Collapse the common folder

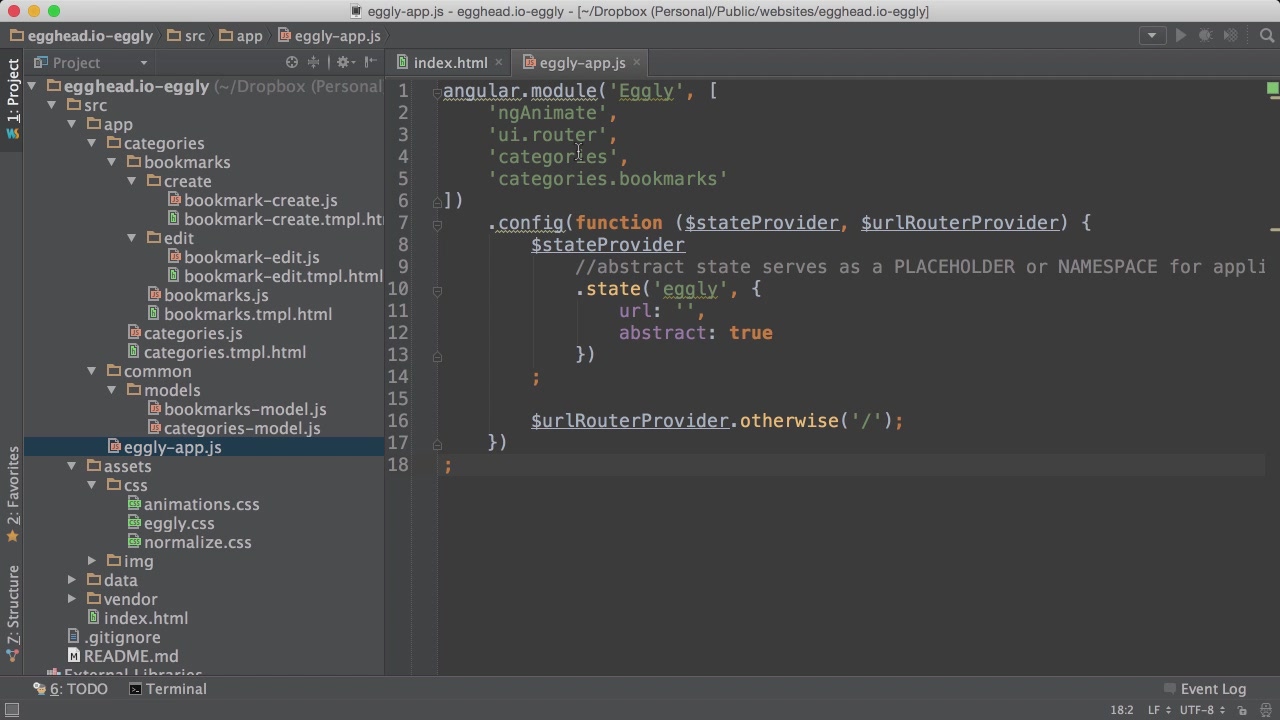pyautogui.click(x=92, y=371)
